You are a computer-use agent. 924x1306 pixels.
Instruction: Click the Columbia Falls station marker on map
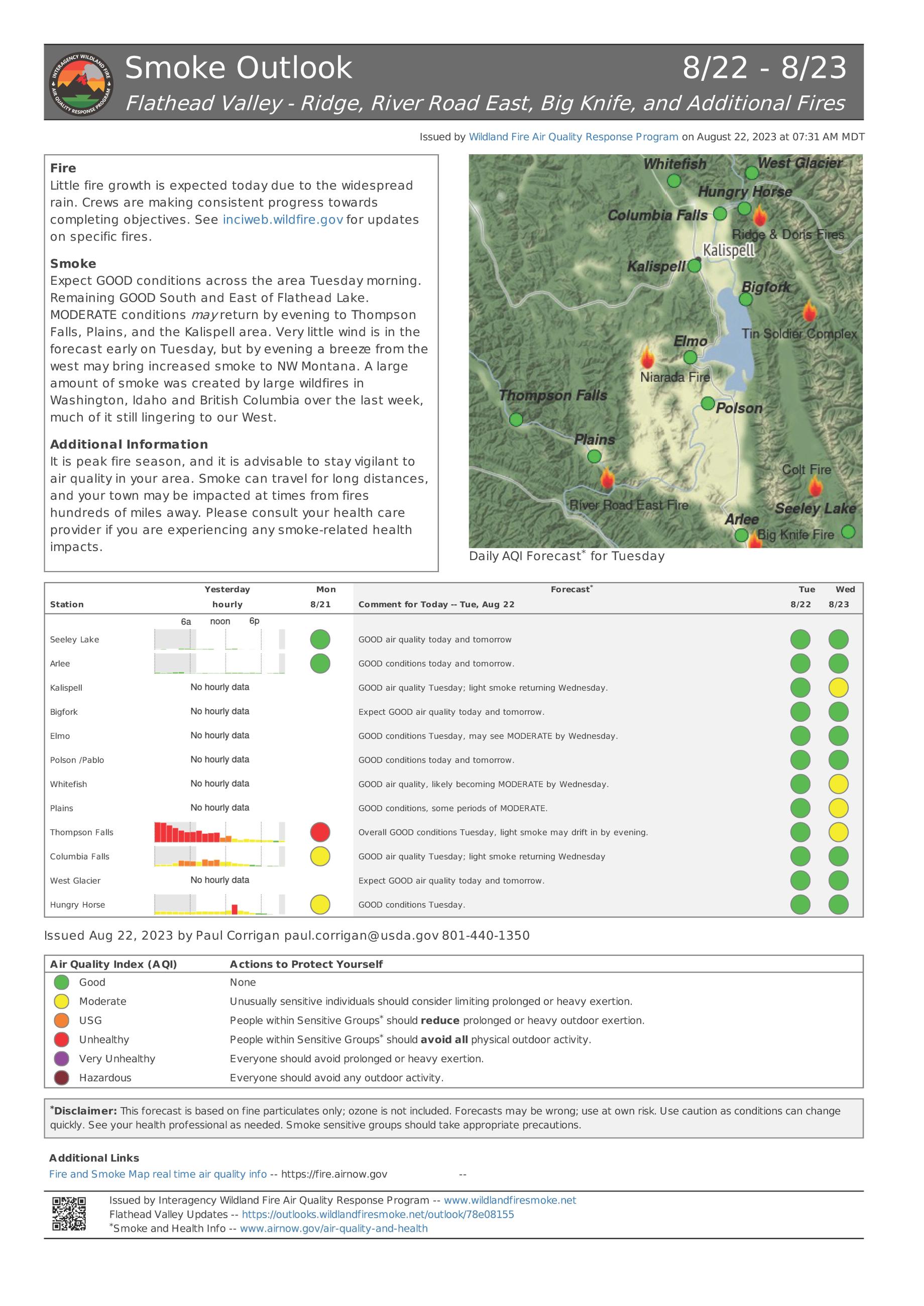pos(720,213)
